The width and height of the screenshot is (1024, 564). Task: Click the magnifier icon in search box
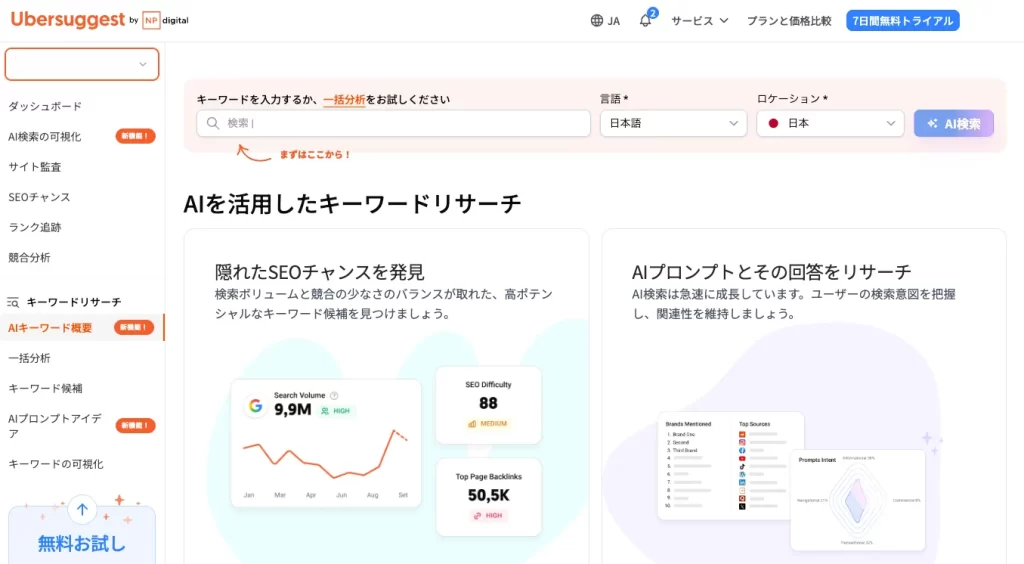coord(213,123)
